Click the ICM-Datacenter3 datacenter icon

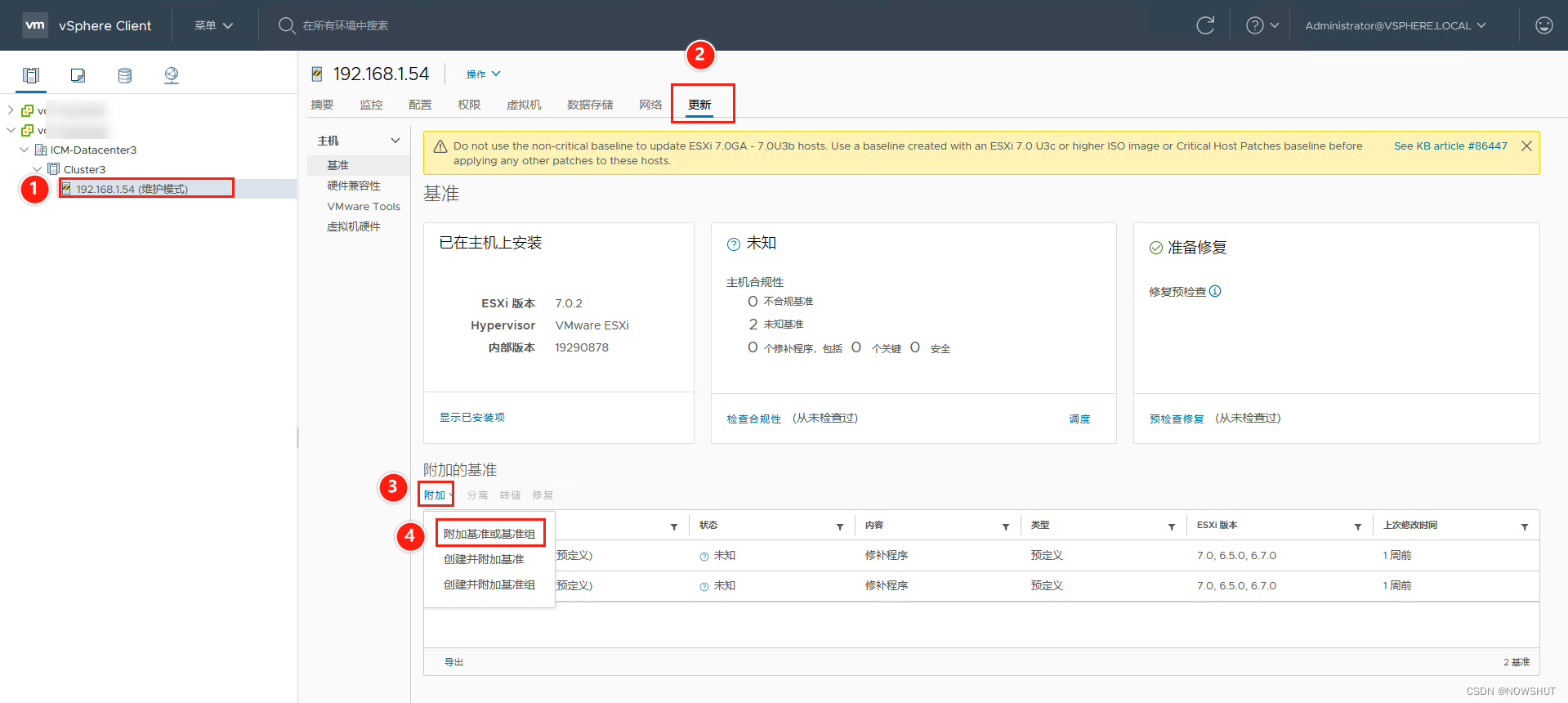41,150
